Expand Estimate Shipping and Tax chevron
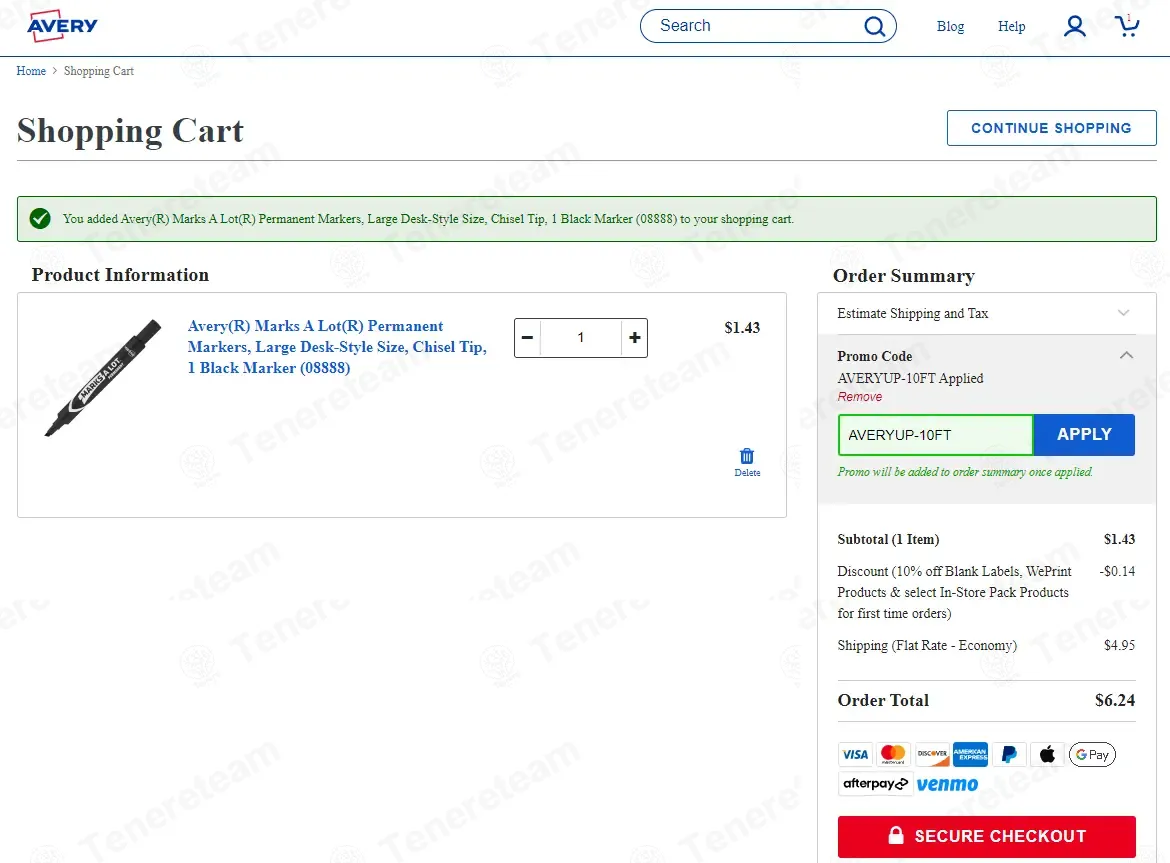Screen dimensions: 1170x863 tap(1123, 313)
